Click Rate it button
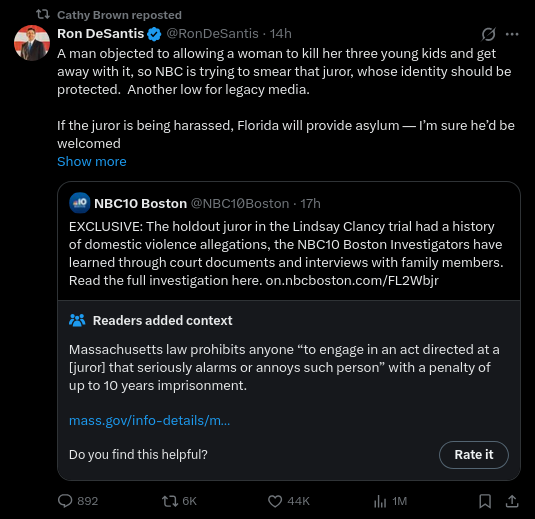The height and width of the screenshot is (519, 535). 474,455
